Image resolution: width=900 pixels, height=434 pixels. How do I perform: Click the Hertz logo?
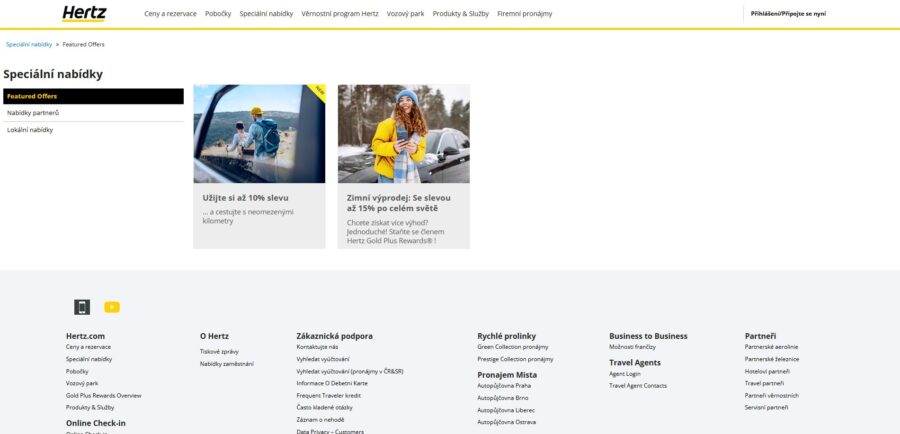click(84, 14)
